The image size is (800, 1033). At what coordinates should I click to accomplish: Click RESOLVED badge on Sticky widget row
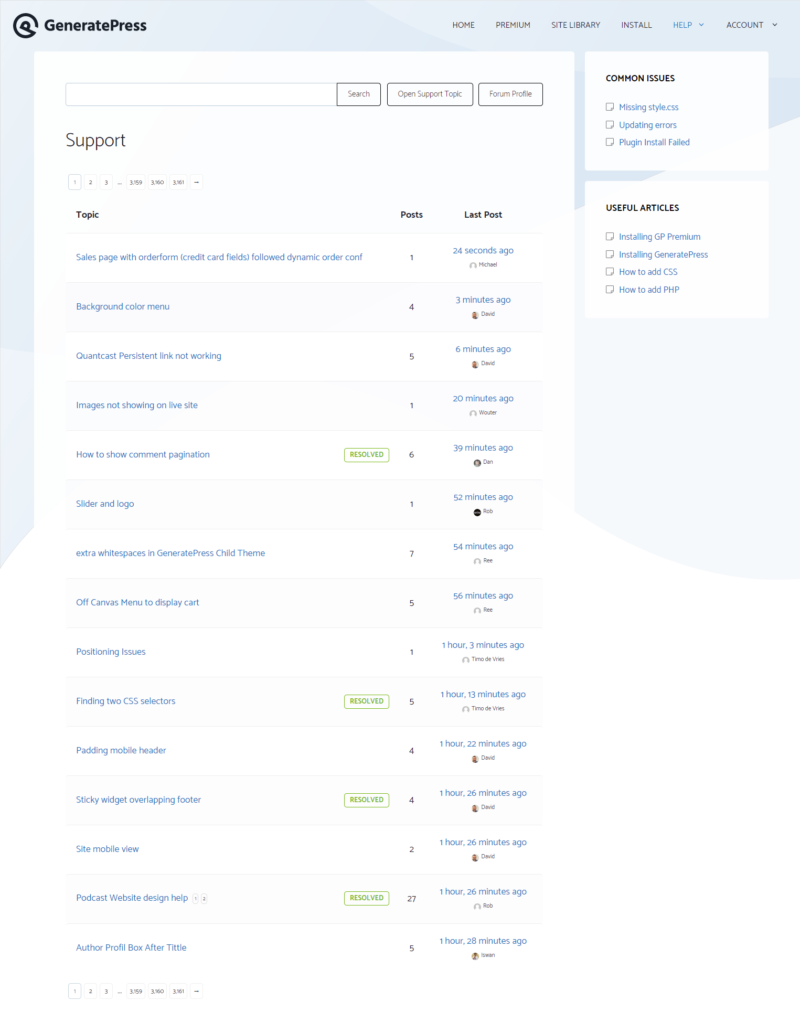point(366,800)
